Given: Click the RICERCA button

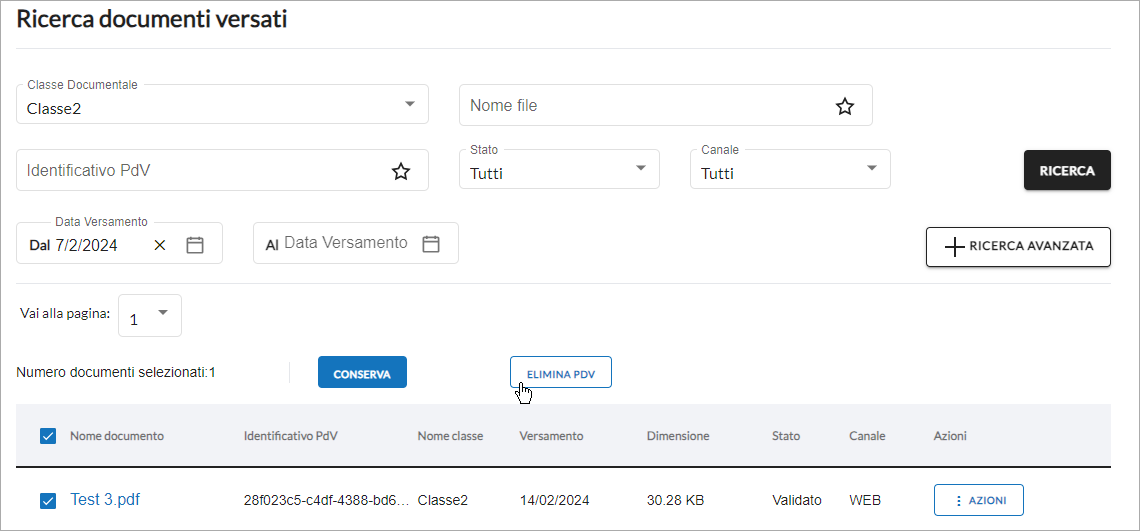Looking at the screenshot, I should 1067,170.
